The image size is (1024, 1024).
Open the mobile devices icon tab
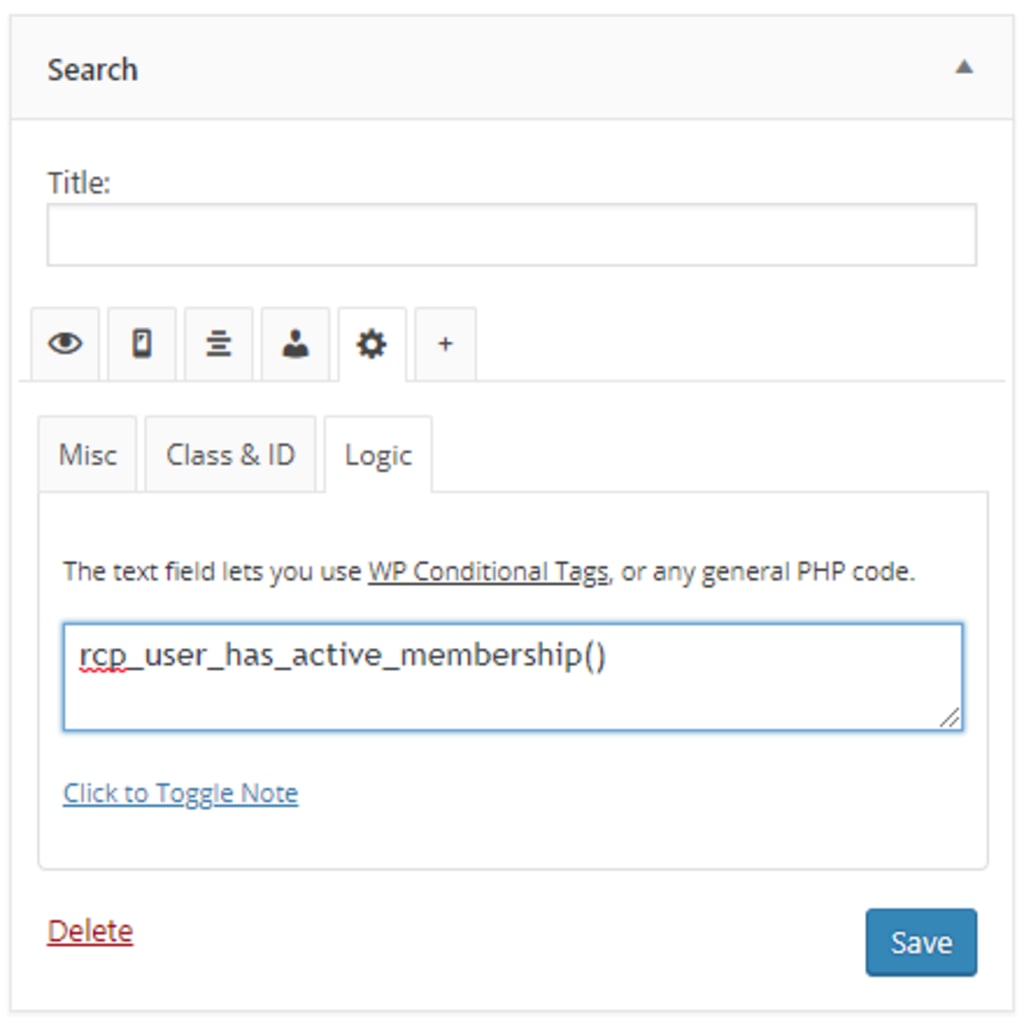coord(142,344)
